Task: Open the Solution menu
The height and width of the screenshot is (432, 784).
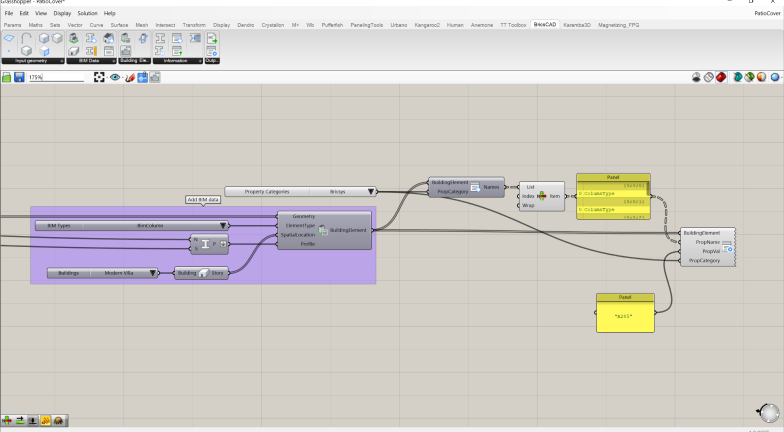Action: pyautogui.click(x=88, y=14)
